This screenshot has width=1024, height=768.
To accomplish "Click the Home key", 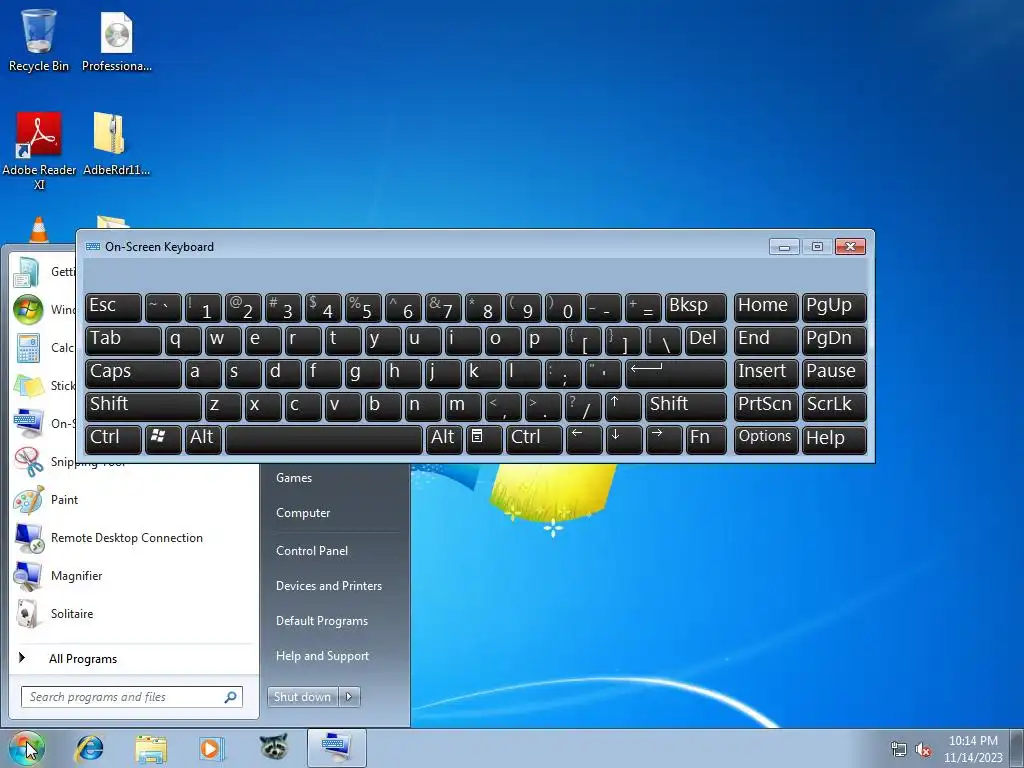I will (765, 307).
